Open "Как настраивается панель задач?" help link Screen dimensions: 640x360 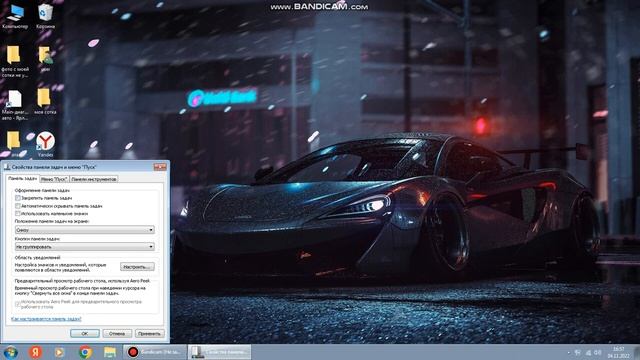tap(47, 319)
